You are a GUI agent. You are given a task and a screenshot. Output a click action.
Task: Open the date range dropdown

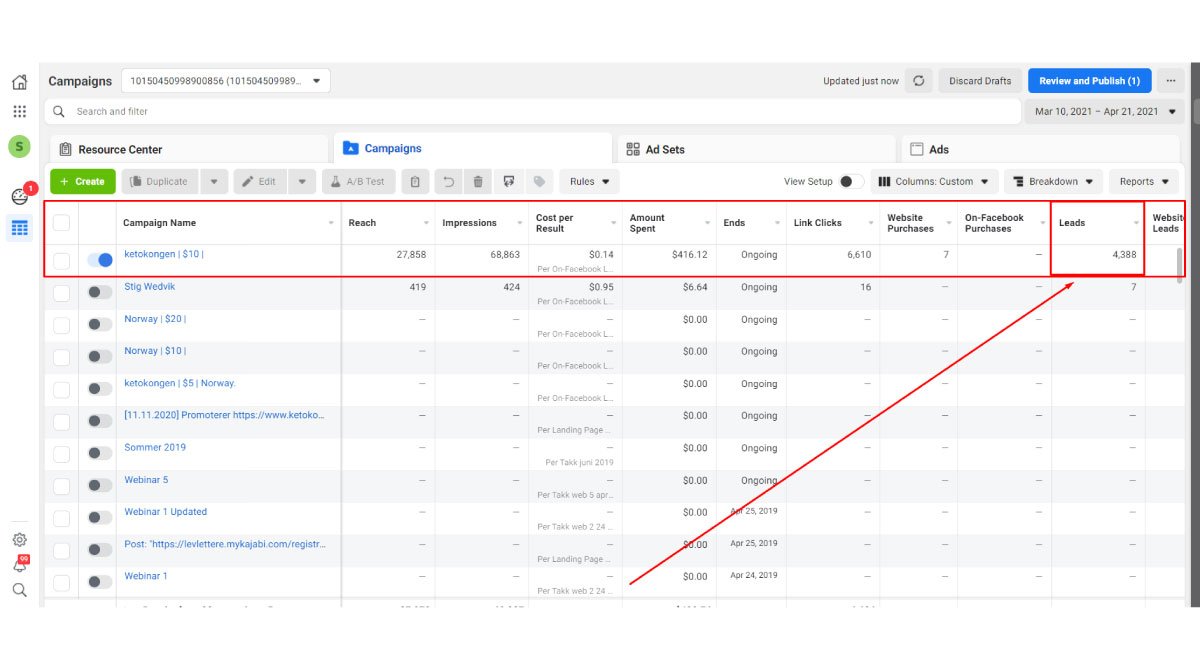coord(1104,111)
